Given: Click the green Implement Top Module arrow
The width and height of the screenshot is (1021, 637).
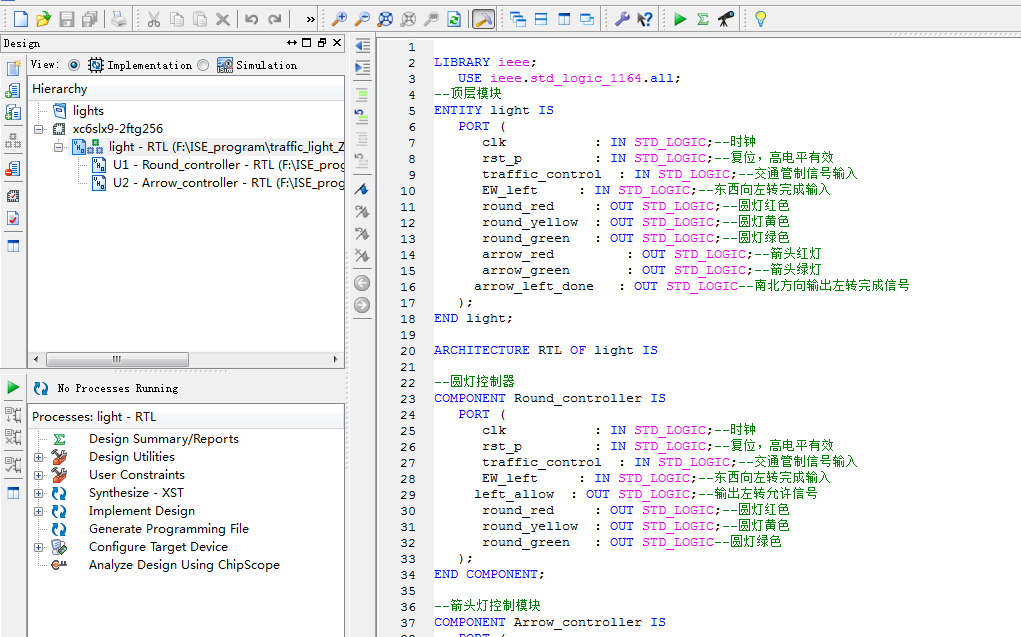Looking at the screenshot, I should click(680, 19).
